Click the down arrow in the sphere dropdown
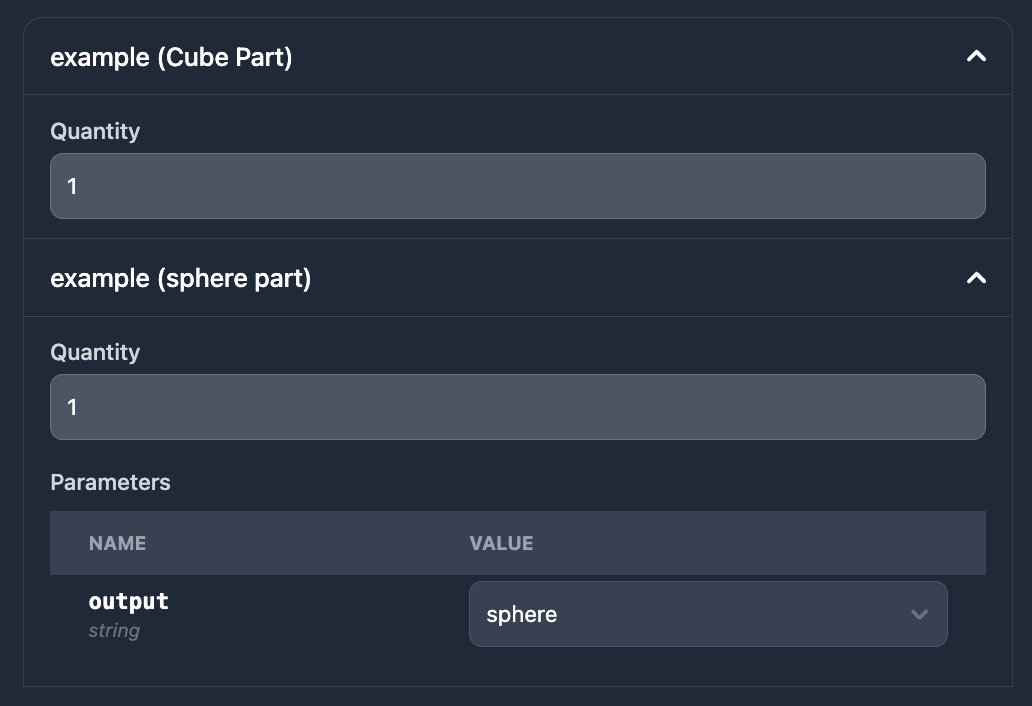This screenshot has width=1032, height=706. coord(919,614)
